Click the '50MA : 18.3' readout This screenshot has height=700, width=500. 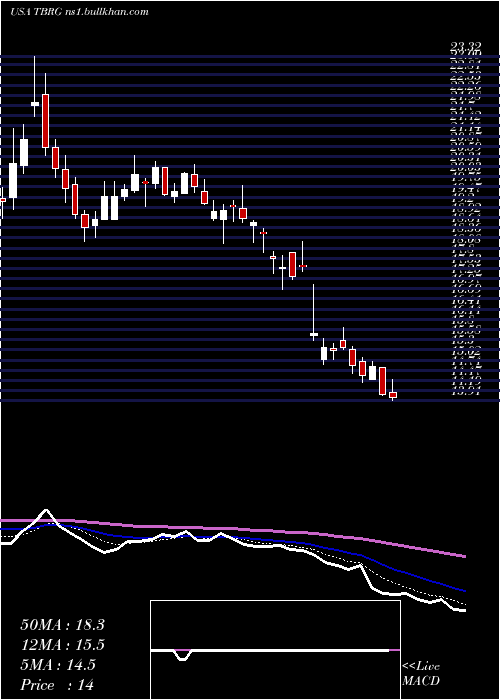coord(62,625)
